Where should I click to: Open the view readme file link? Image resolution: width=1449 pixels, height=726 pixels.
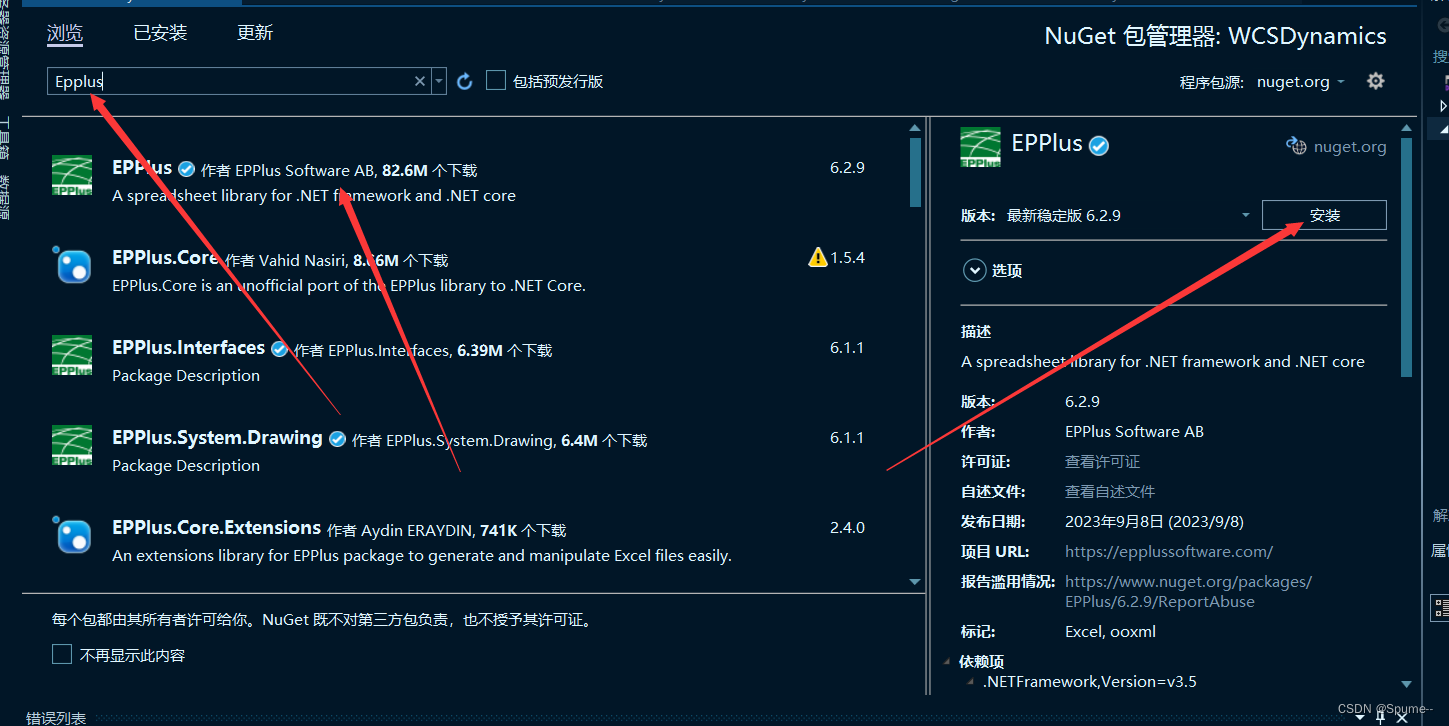click(1110, 492)
